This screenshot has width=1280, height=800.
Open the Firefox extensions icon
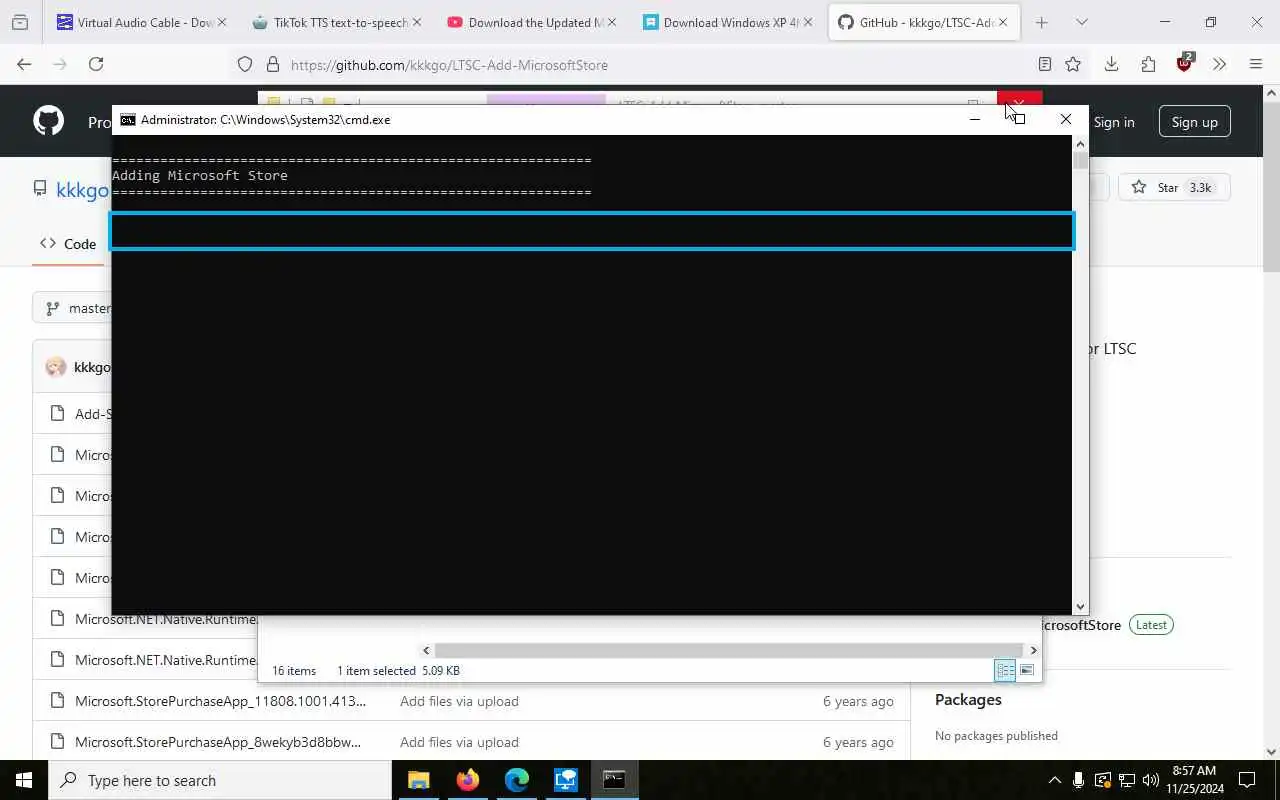pyautogui.click(x=1148, y=64)
